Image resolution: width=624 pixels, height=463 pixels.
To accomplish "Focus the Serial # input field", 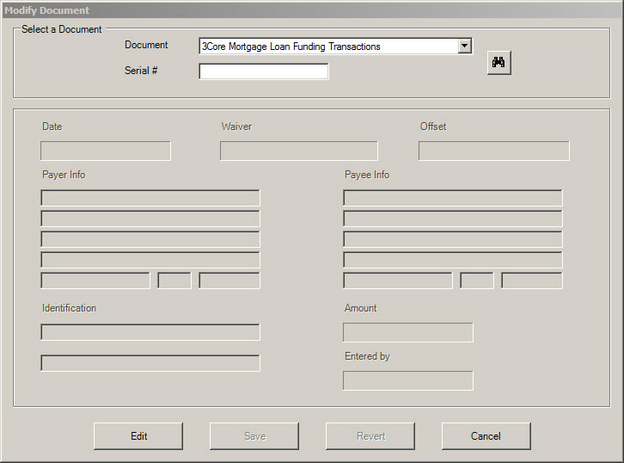I will coord(263,71).
